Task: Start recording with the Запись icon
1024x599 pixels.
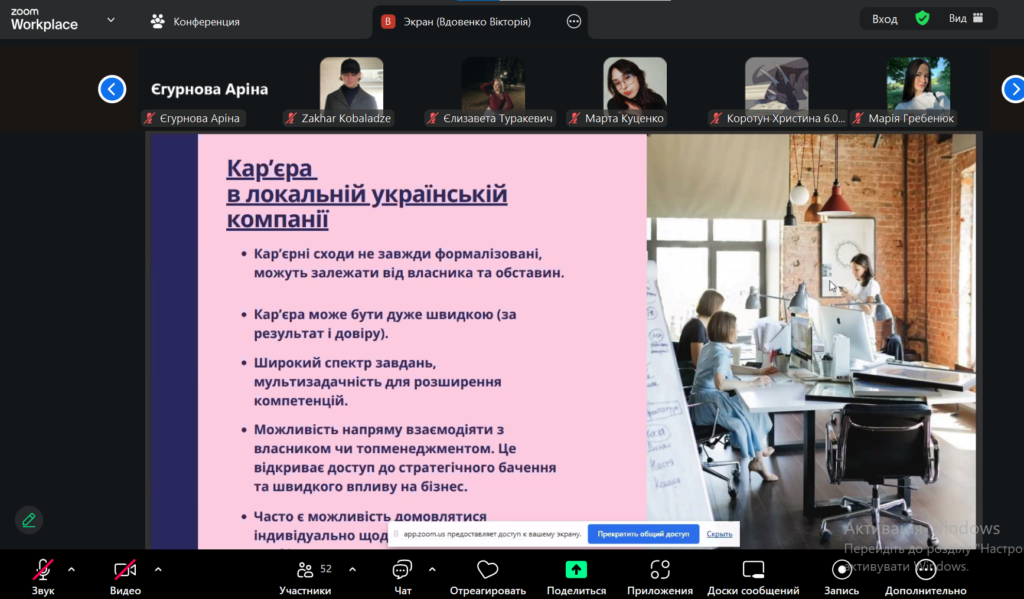Action: tap(842, 571)
